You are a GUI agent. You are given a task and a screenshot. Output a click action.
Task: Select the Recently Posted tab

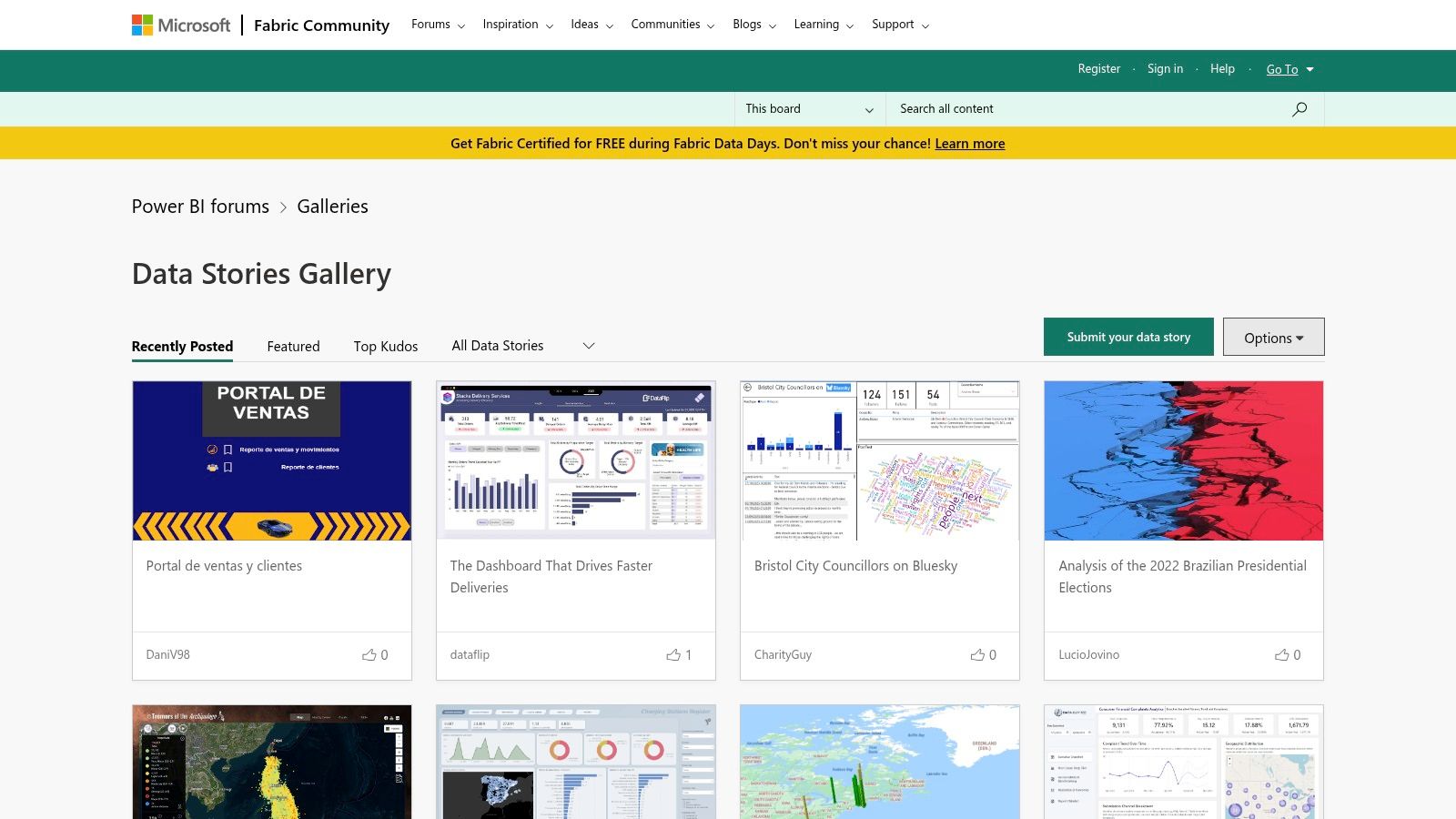[x=182, y=346]
